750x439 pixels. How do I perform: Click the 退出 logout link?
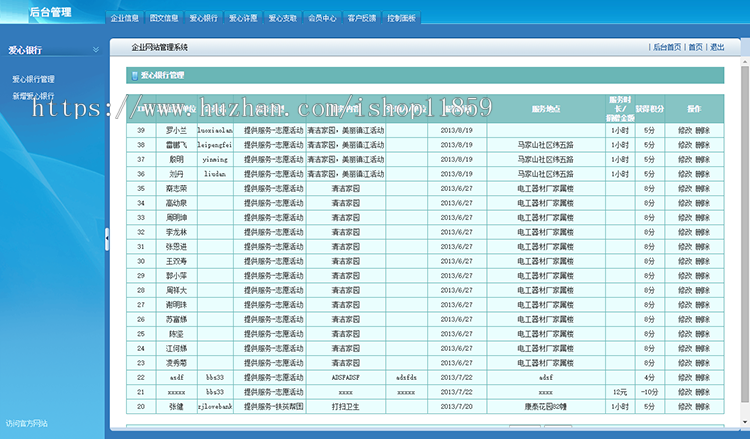click(717, 47)
